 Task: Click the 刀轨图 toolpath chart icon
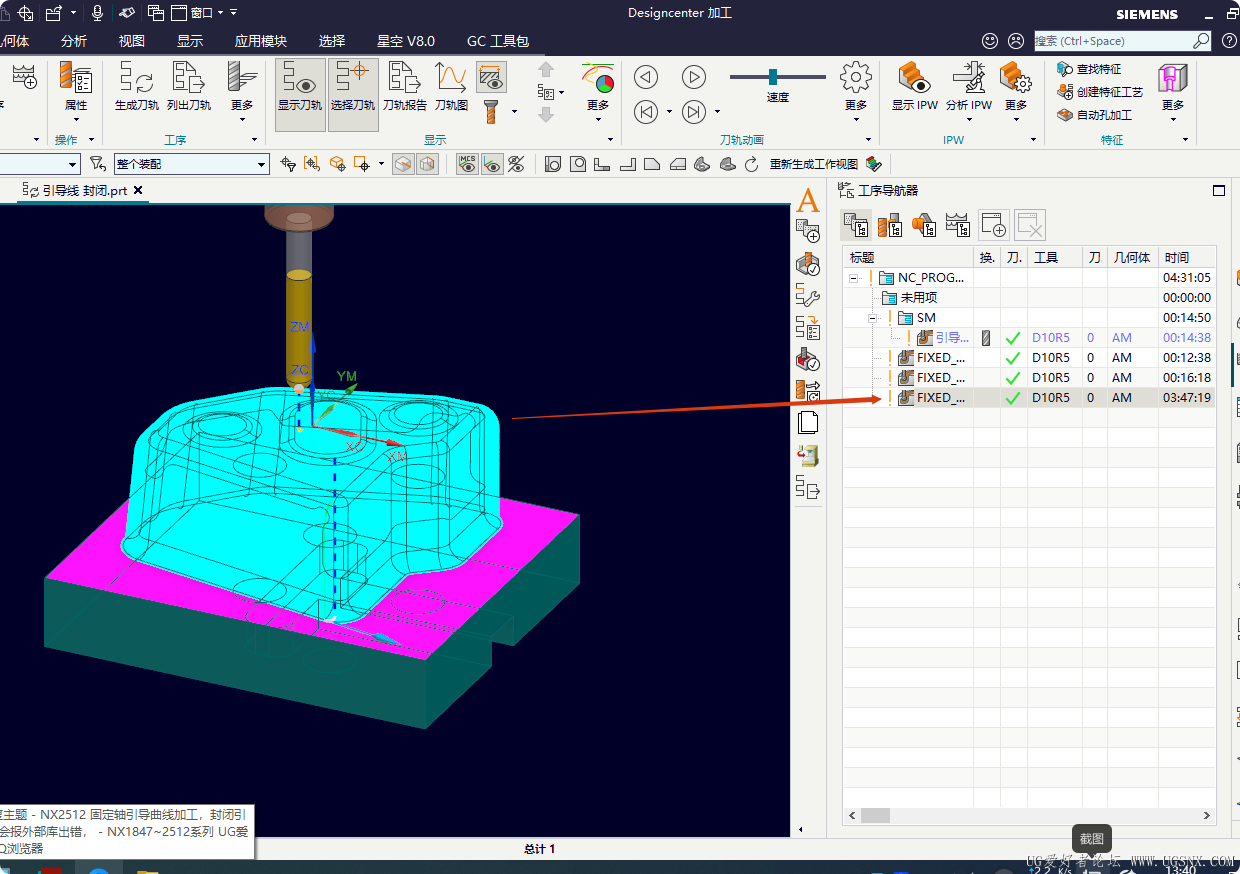pos(451,85)
